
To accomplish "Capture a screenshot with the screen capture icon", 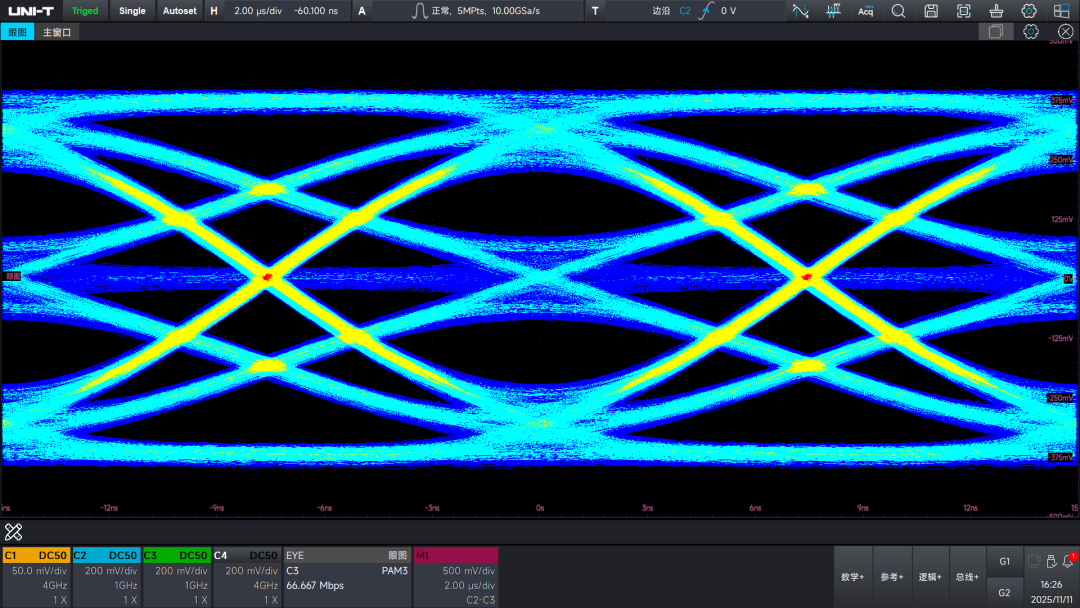I will [964, 11].
